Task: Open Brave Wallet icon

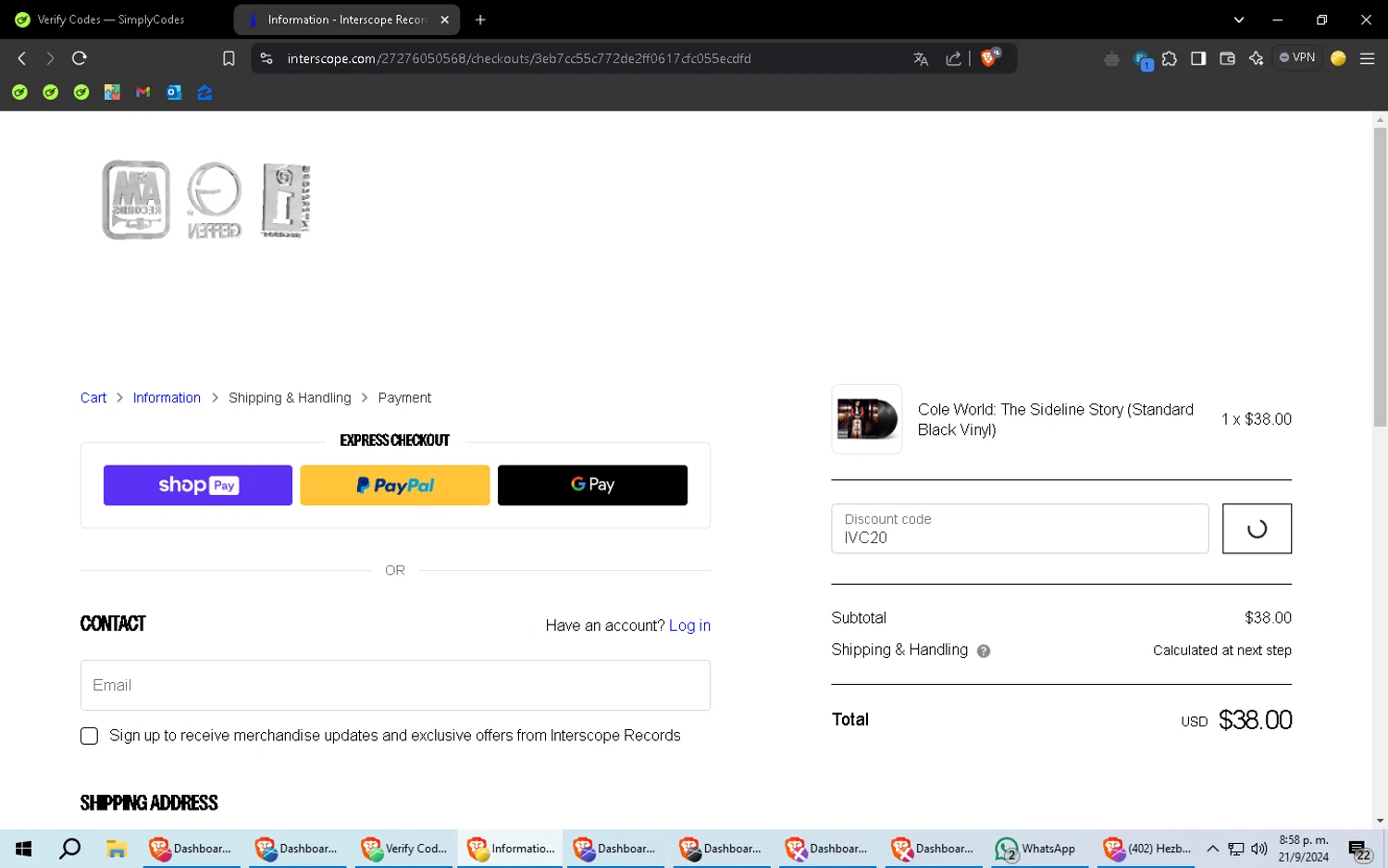Action: point(1227,58)
